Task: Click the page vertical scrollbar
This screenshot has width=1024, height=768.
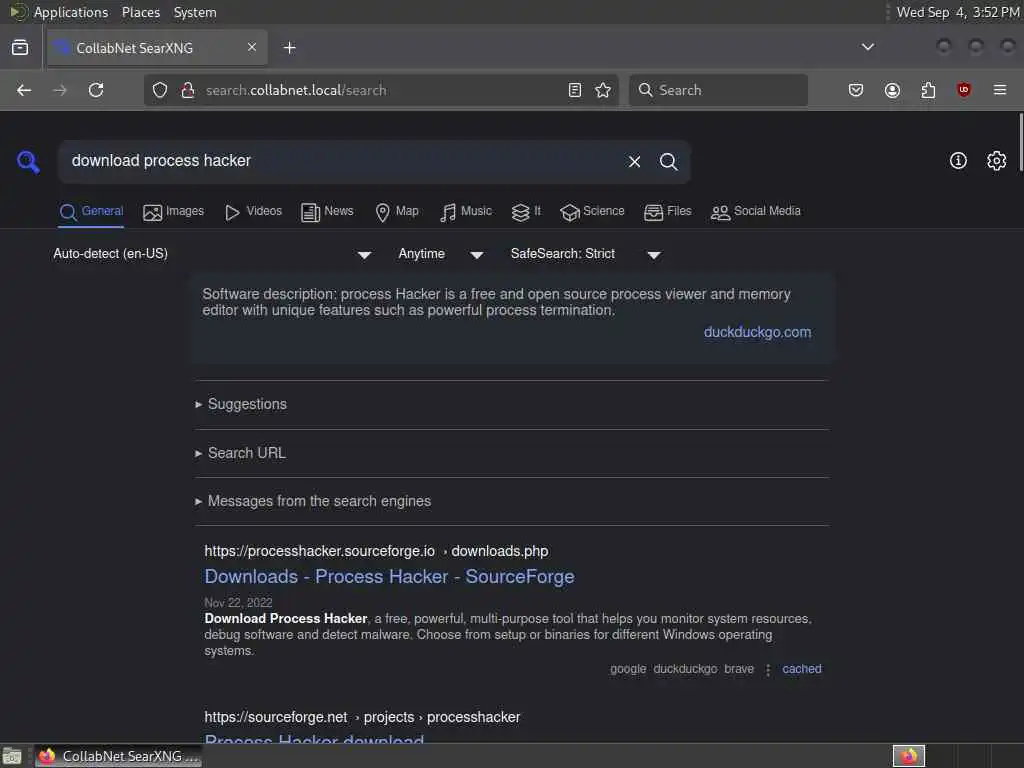Action: pyautogui.click(x=1020, y=143)
